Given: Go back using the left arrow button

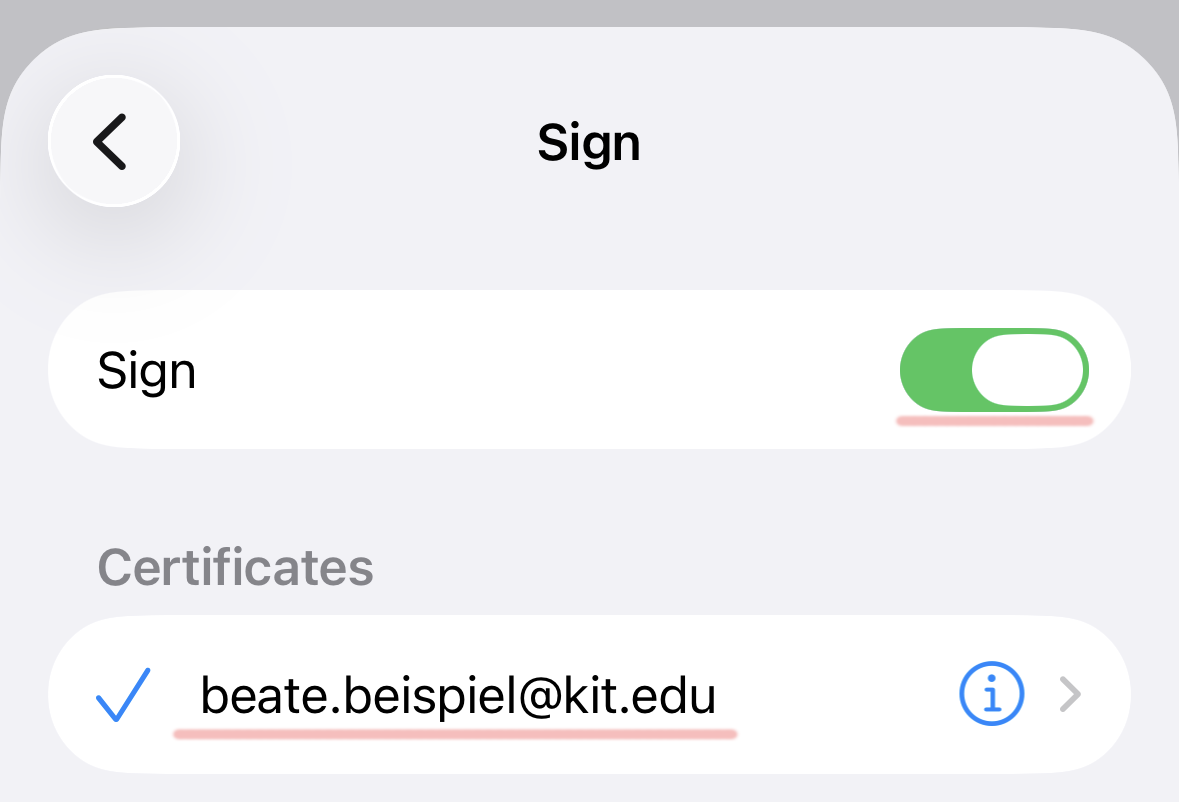Looking at the screenshot, I should pyautogui.click(x=113, y=141).
